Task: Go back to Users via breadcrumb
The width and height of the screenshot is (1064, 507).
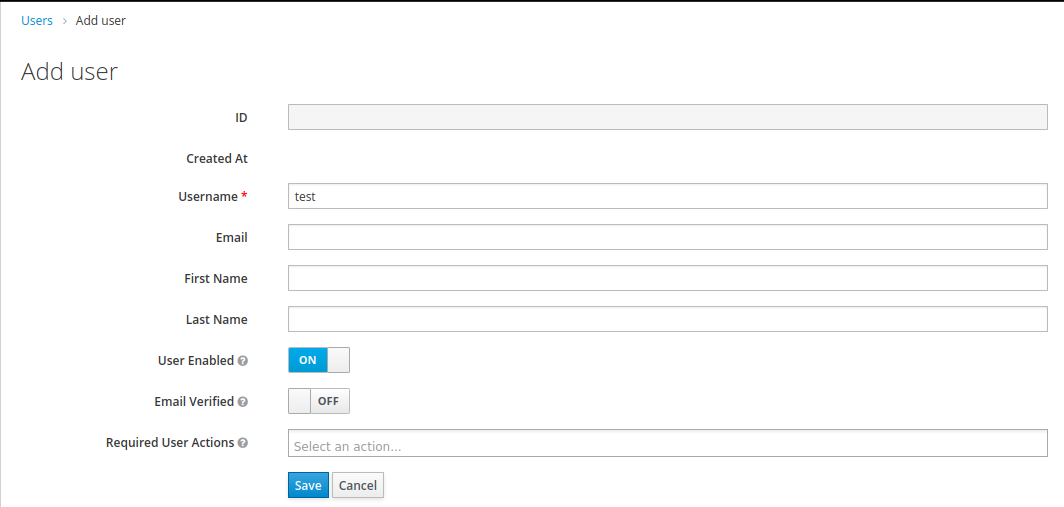Action: pos(37,21)
